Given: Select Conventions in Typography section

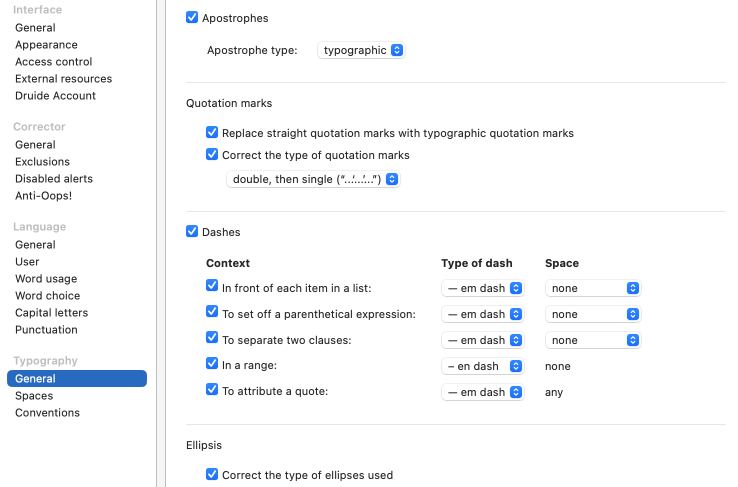Looking at the screenshot, I should click(x=47, y=413).
